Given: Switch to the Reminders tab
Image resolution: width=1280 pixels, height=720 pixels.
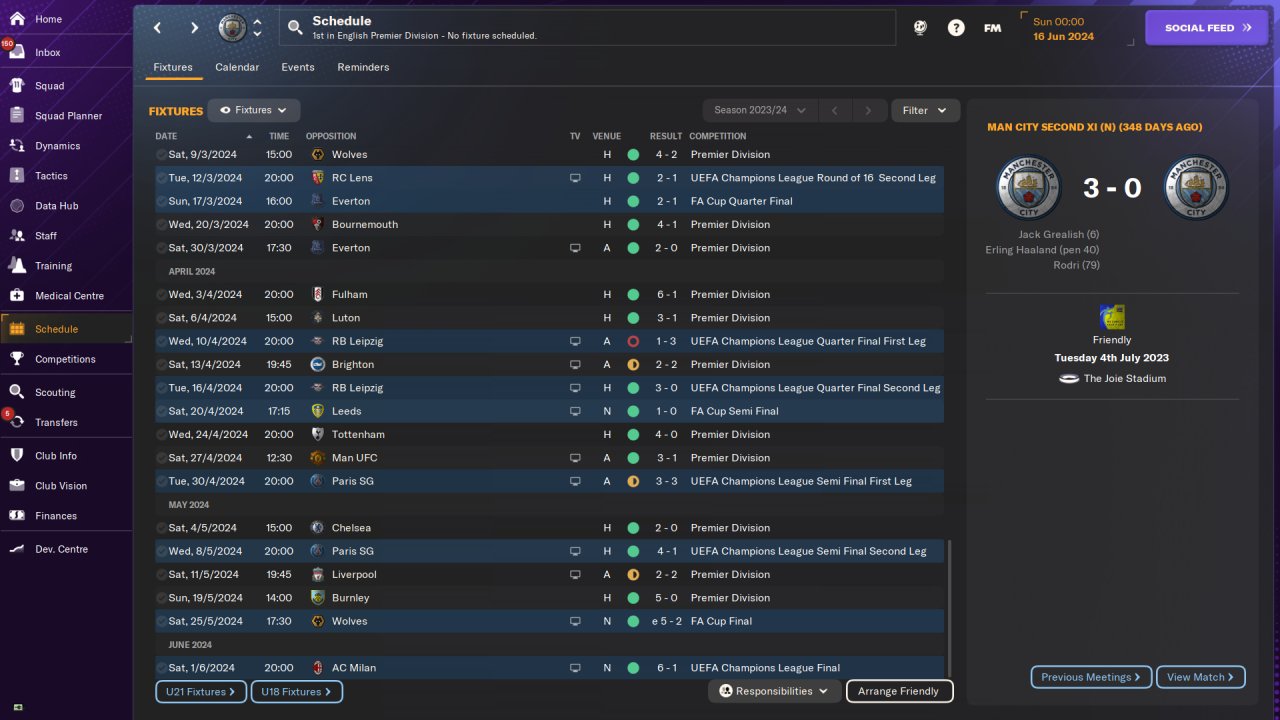Looking at the screenshot, I should click(x=363, y=67).
